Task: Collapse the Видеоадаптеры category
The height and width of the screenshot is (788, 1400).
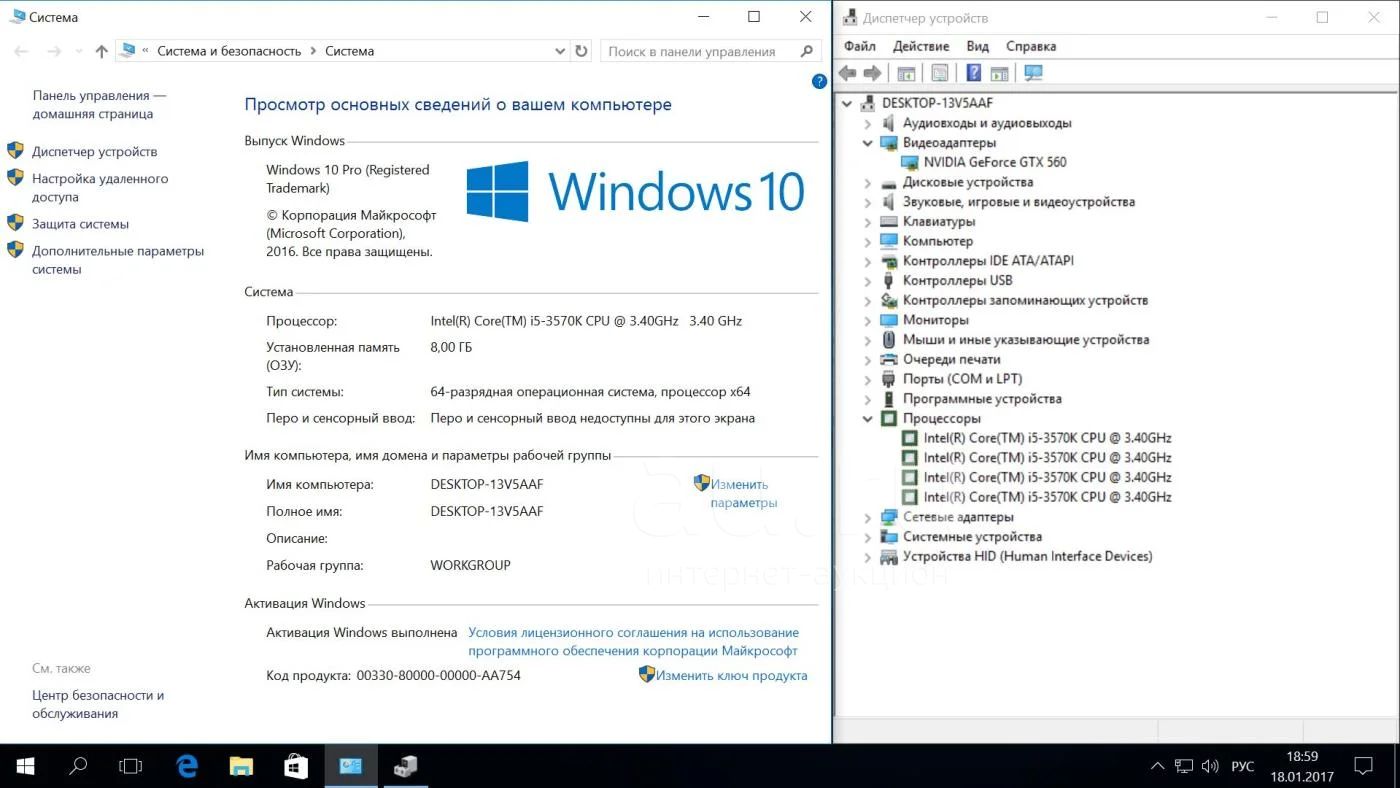Action: [x=868, y=143]
